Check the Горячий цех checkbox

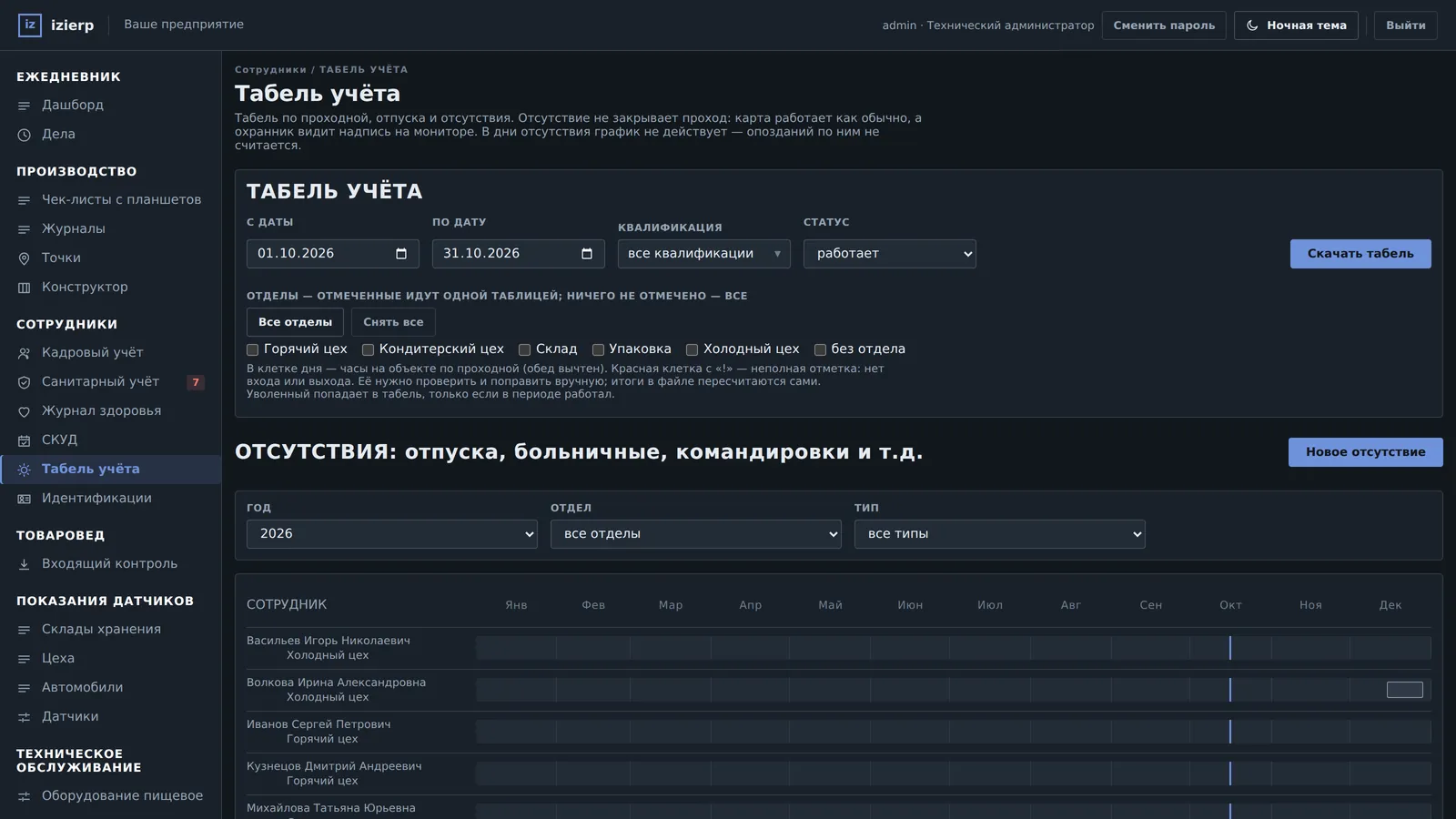point(253,349)
